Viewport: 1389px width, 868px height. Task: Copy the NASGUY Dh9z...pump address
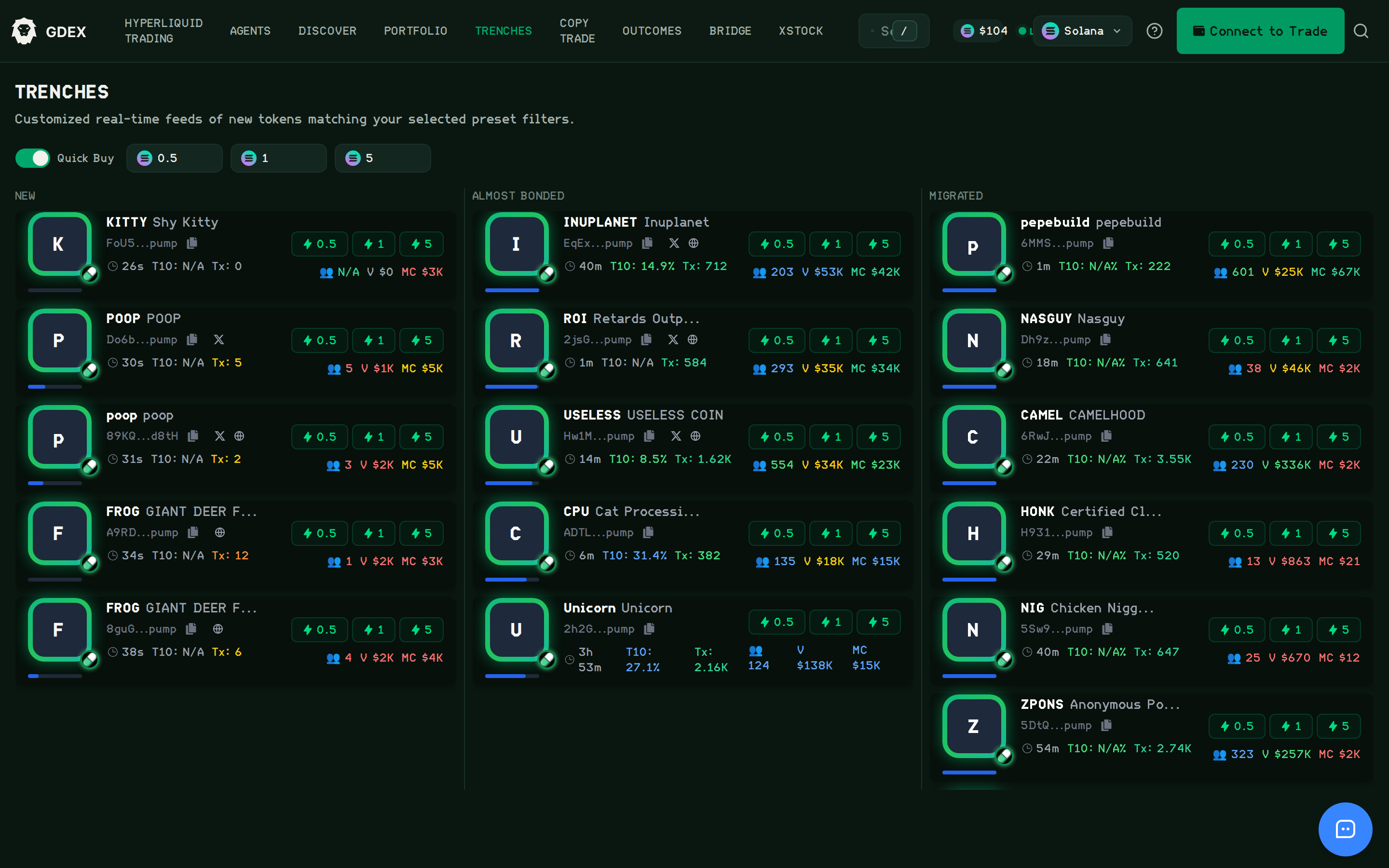1105,340
